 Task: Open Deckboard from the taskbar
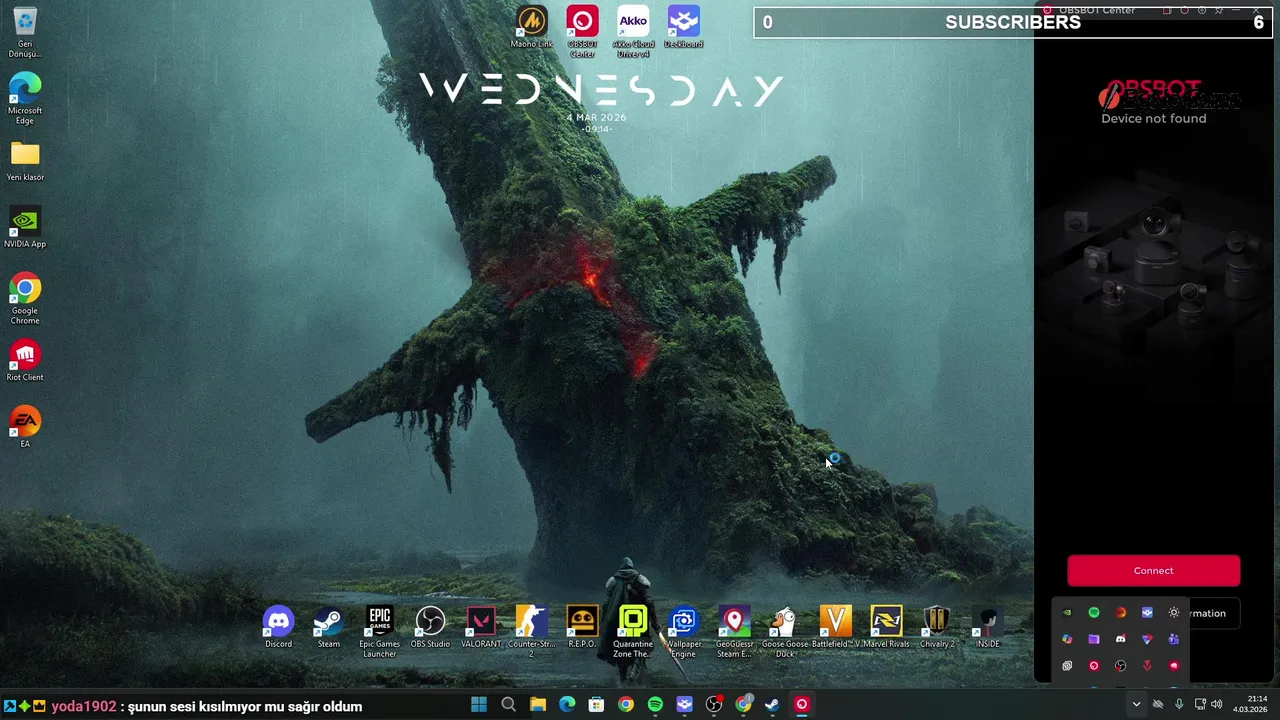click(684, 705)
